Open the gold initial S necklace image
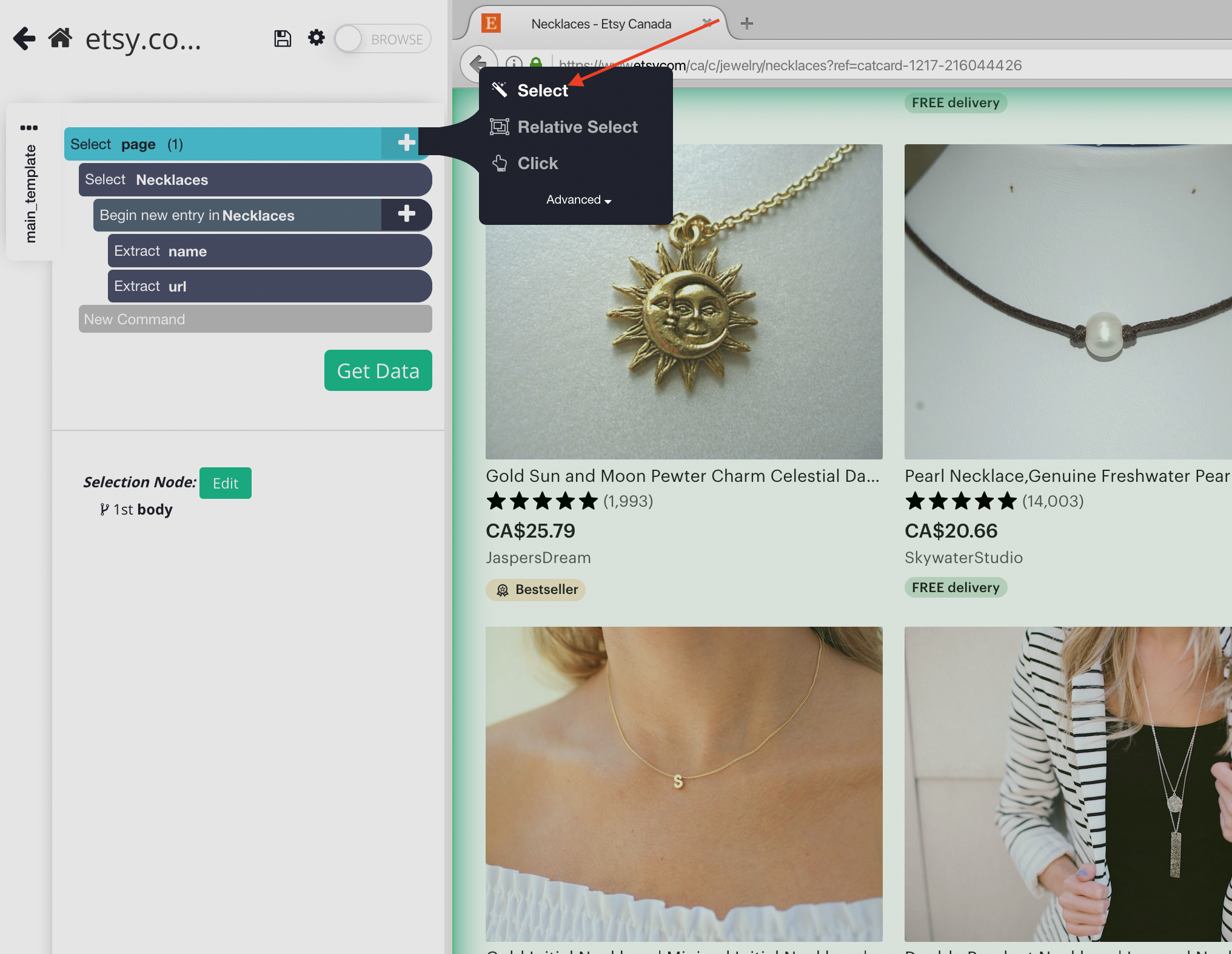 [684, 784]
